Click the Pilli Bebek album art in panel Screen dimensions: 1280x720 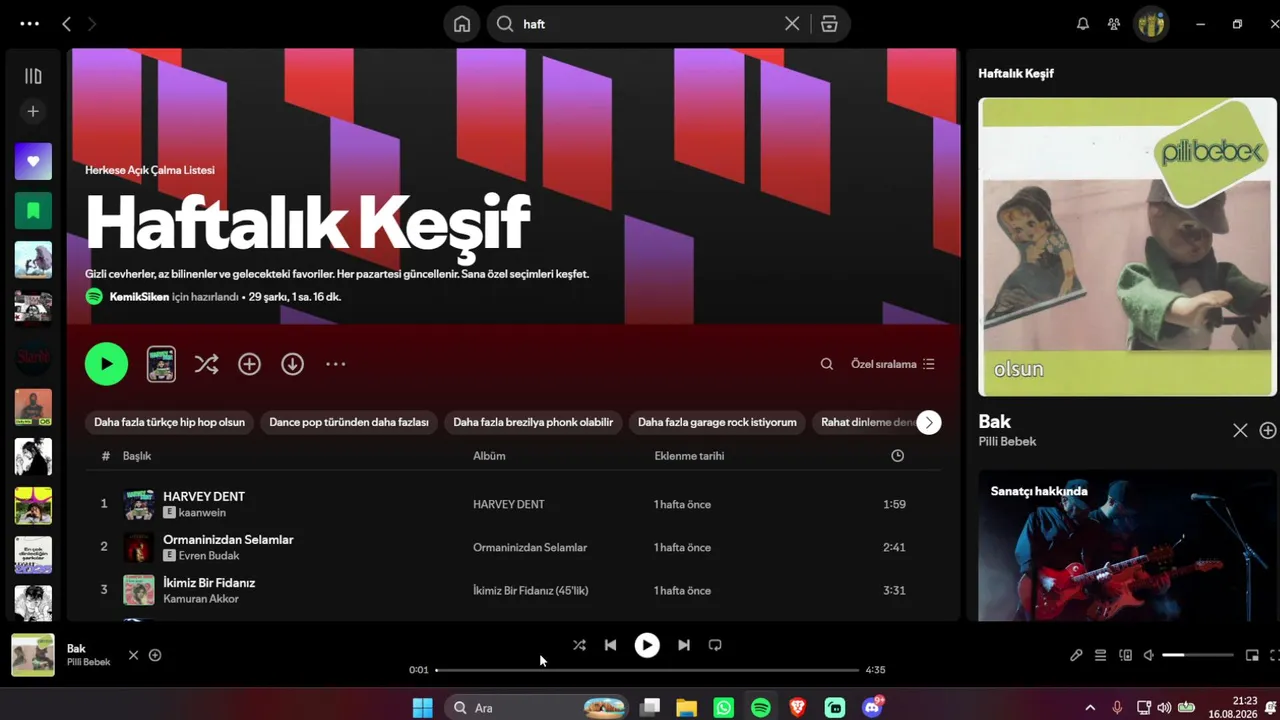pos(1127,247)
